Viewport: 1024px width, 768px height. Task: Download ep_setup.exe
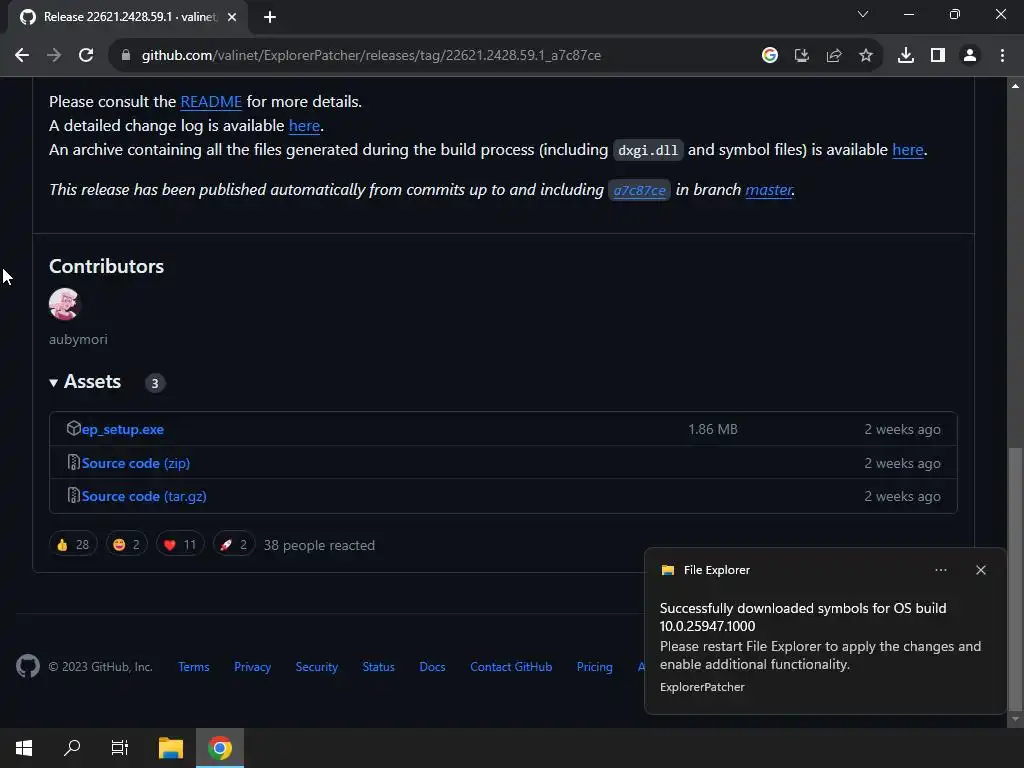pyautogui.click(x=123, y=430)
